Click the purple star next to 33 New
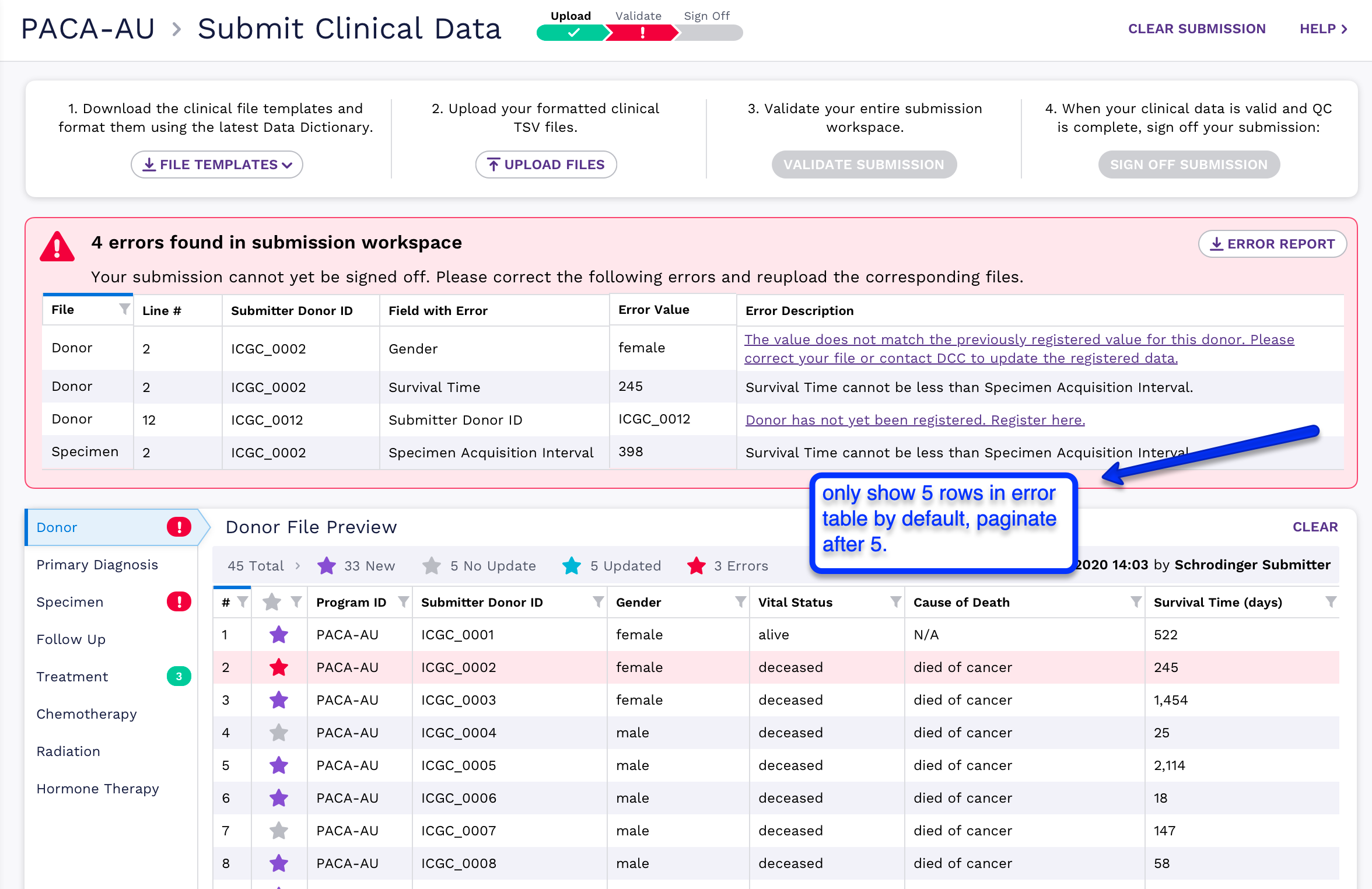 coord(327,565)
